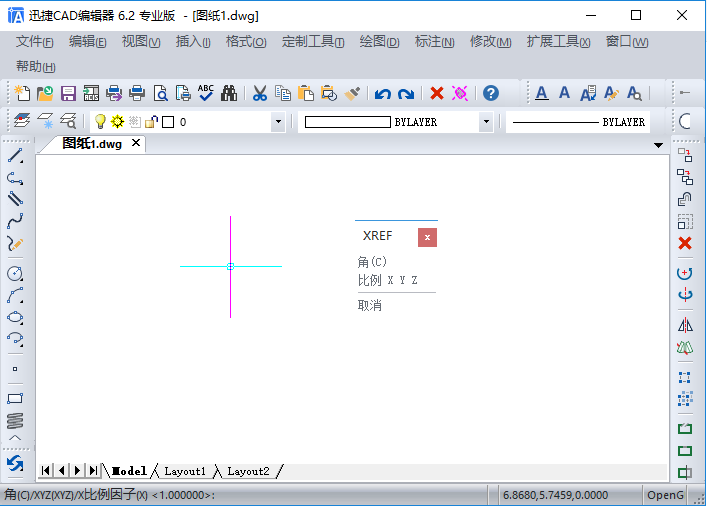
Task: Open a file with the folder icon
Action: 45,93
